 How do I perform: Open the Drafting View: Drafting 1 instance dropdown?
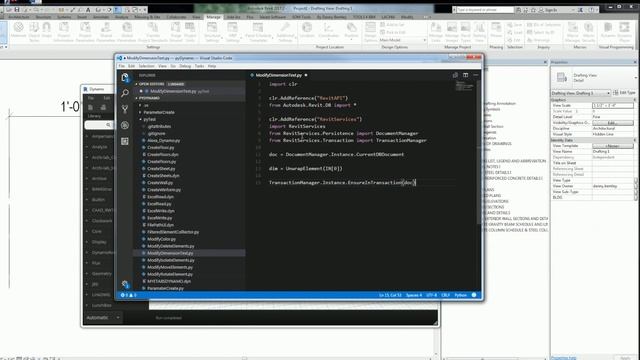coord(581,93)
